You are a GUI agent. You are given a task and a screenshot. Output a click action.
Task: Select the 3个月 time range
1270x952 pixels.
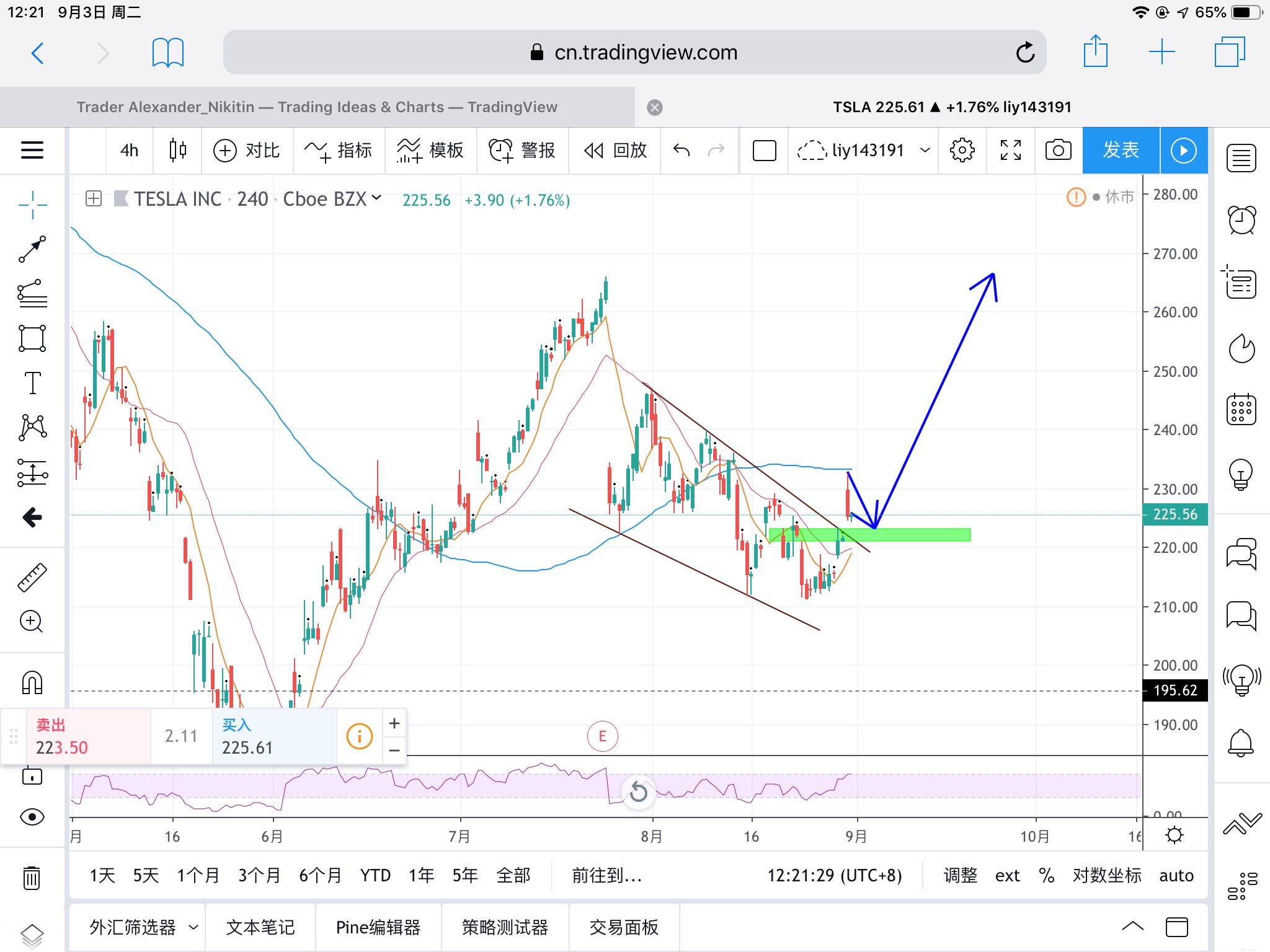click(259, 875)
